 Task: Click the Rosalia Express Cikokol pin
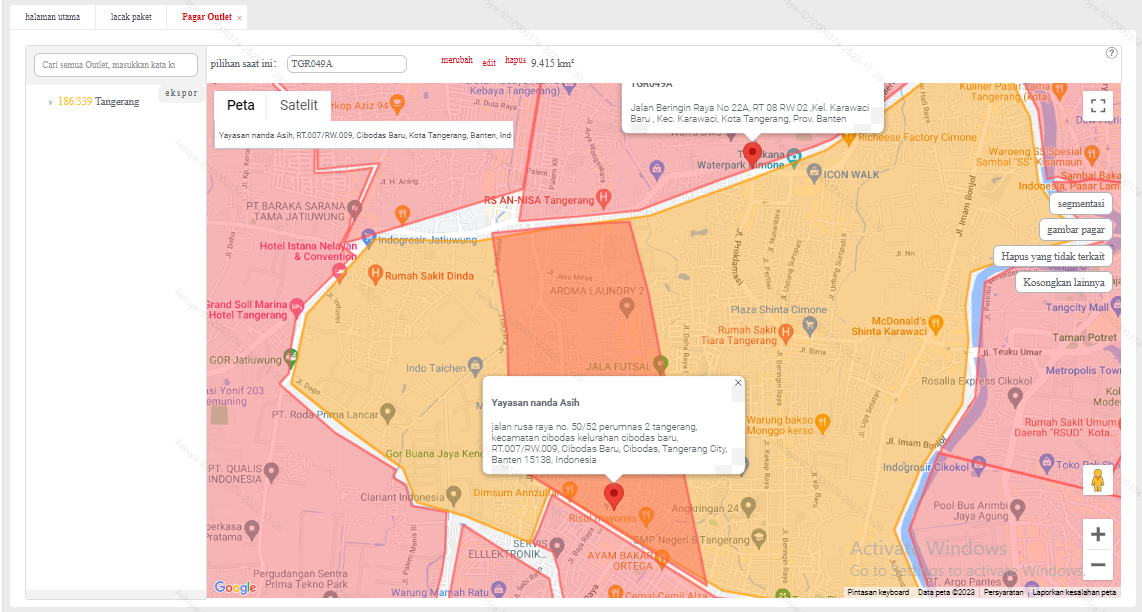click(1015, 397)
